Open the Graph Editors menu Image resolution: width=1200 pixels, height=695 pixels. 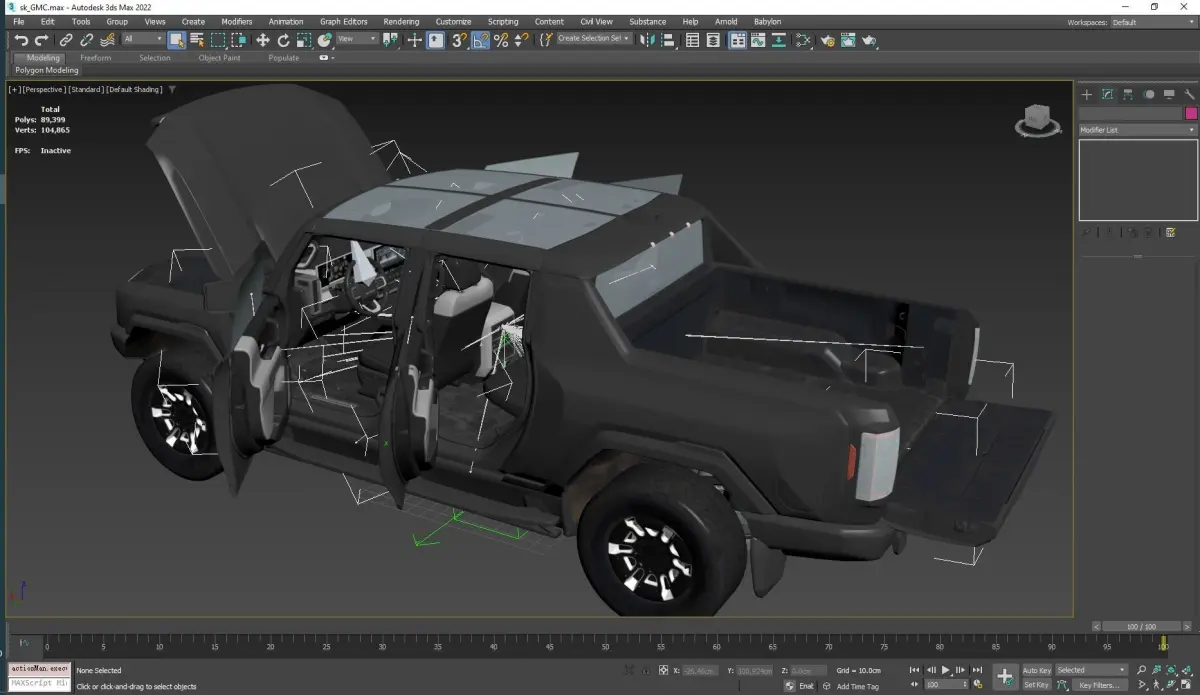(344, 21)
